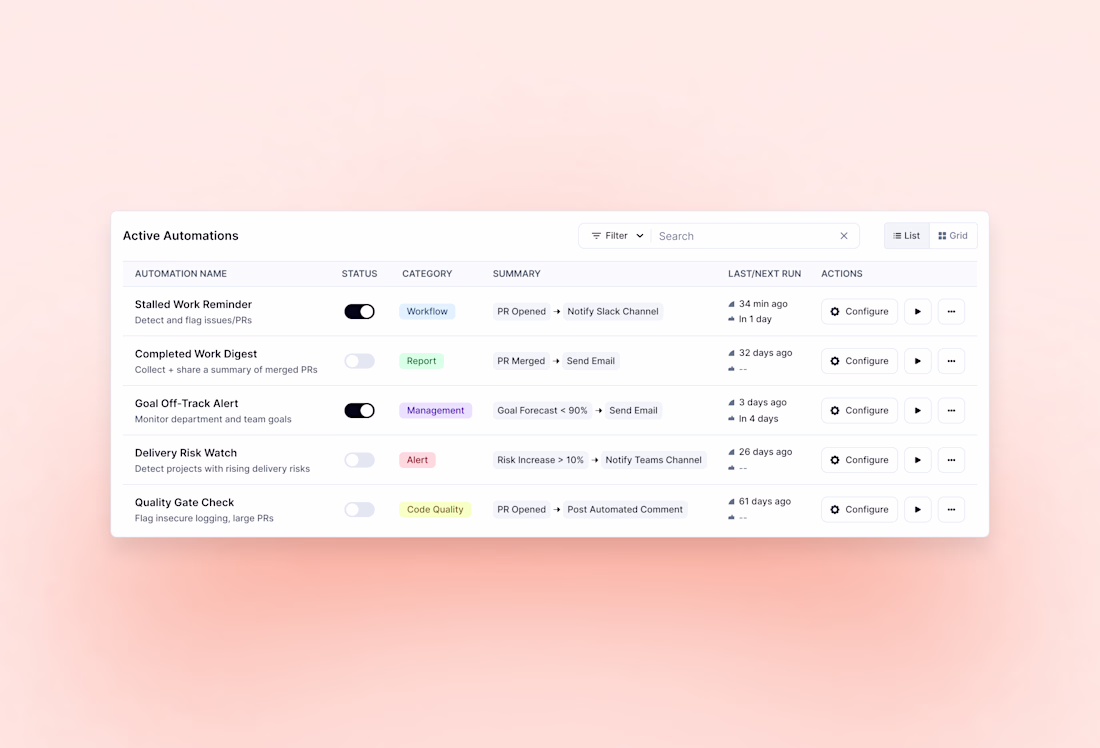Select the Code Quality category tag
The width and height of the screenshot is (1100, 748).
435,509
